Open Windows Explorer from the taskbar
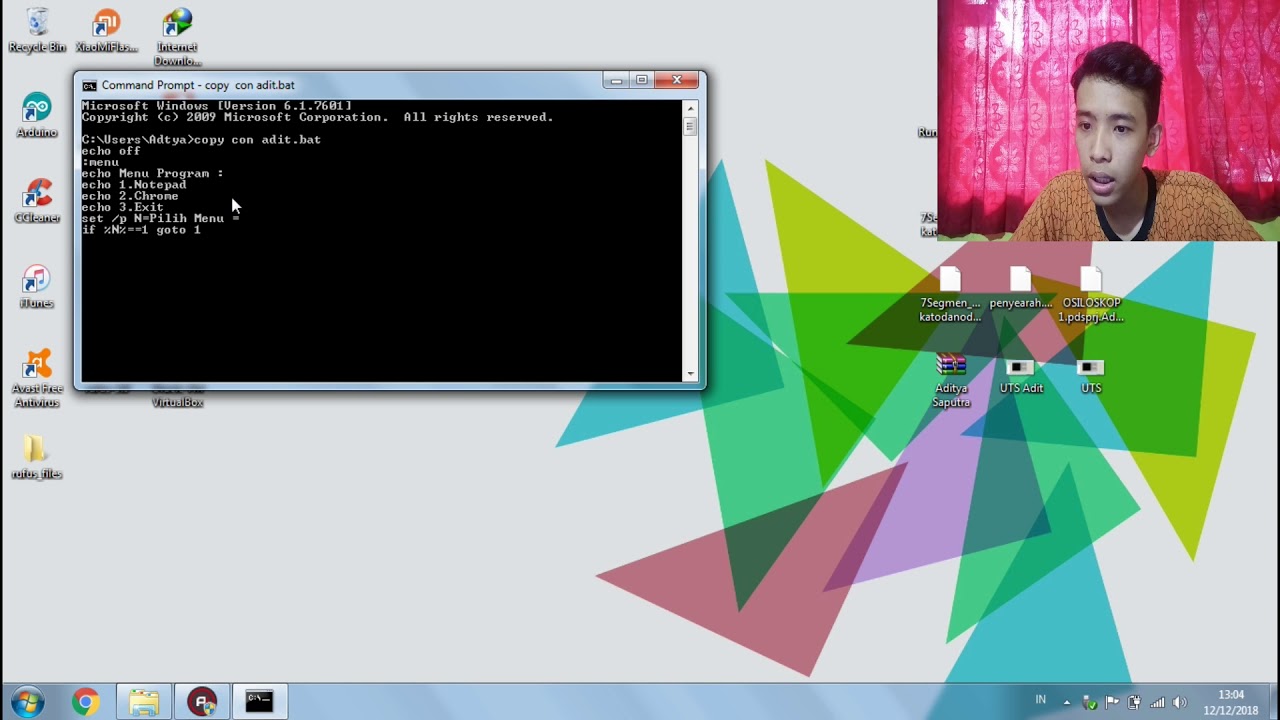The width and height of the screenshot is (1280, 720). coord(144,702)
